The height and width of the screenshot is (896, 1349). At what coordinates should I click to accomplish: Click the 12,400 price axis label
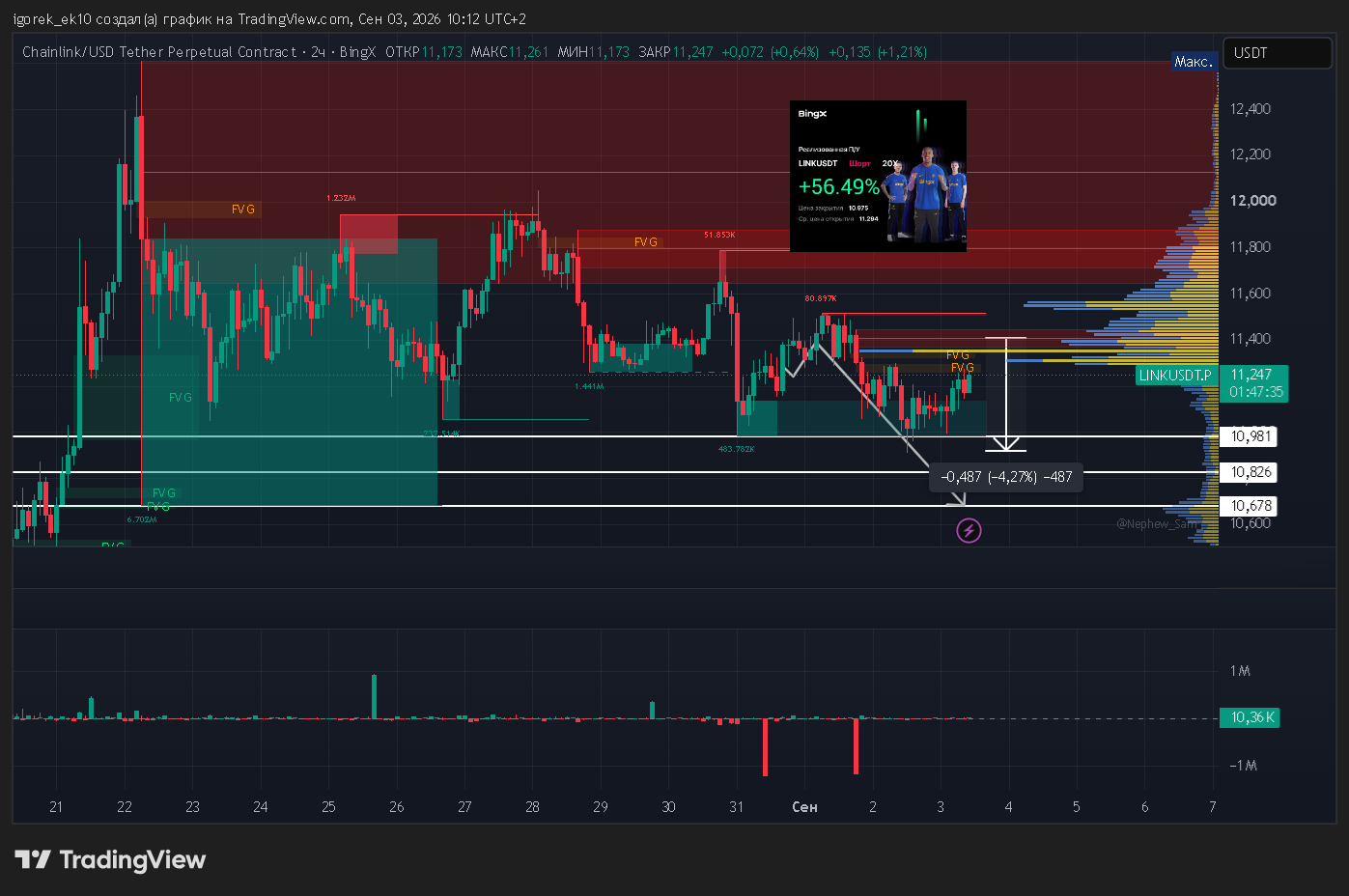1251,109
